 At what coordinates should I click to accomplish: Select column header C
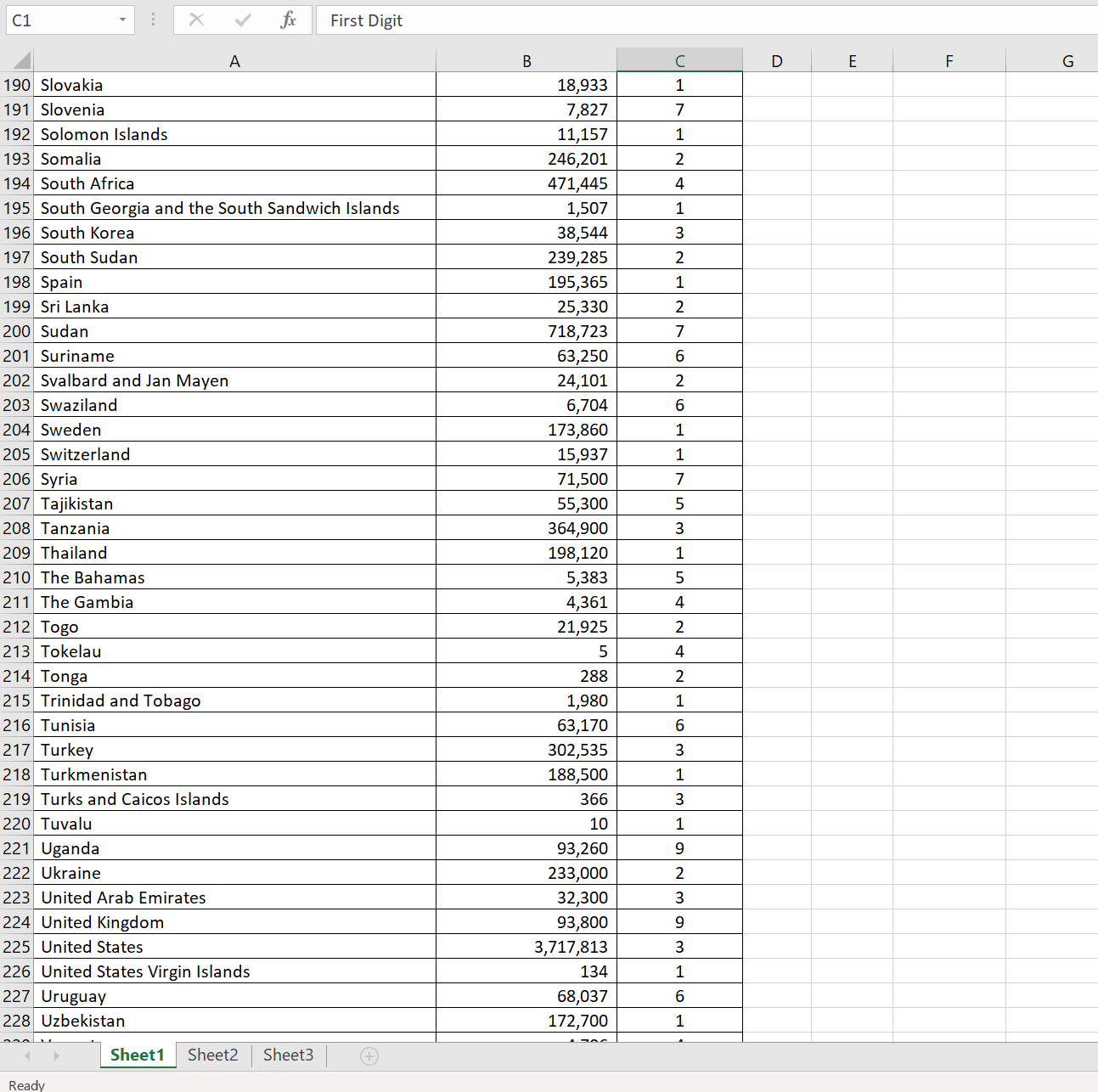(x=679, y=59)
